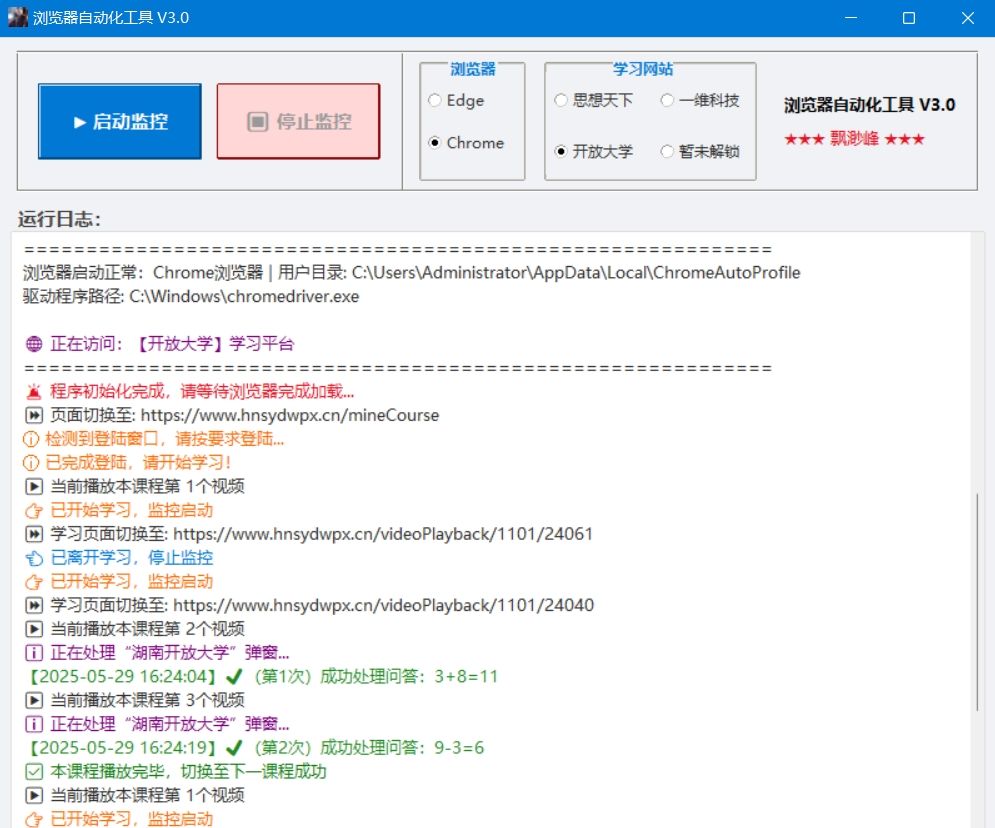
Task: Minimize the 浏览器自动化工具 window
Action: tap(851, 18)
